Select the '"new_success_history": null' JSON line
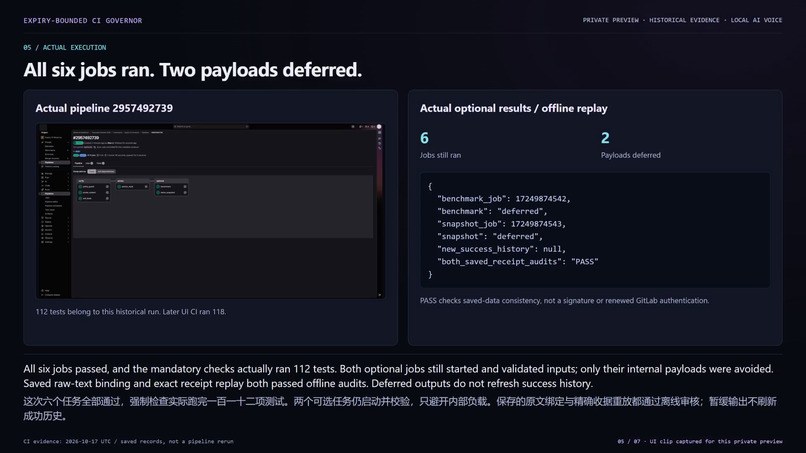Viewport: 806px width, 453px height. [501, 249]
